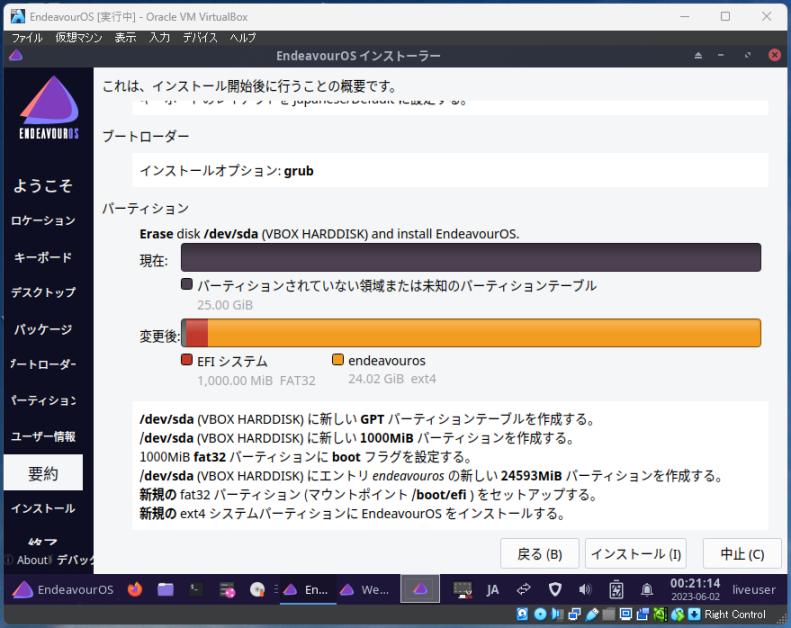Open the 表示 menu
The height and width of the screenshot is (628, 791).
tap(125, 37)
